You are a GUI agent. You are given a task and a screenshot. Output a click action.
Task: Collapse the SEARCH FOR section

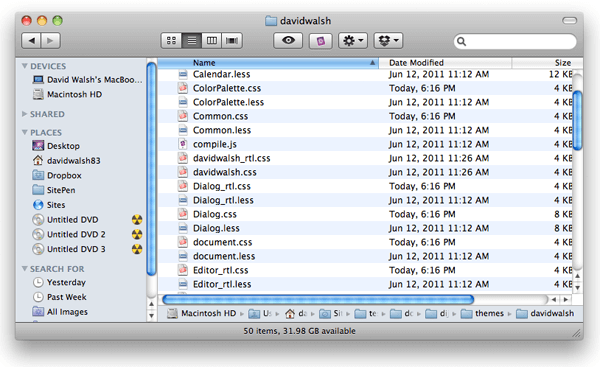point(24,269)
